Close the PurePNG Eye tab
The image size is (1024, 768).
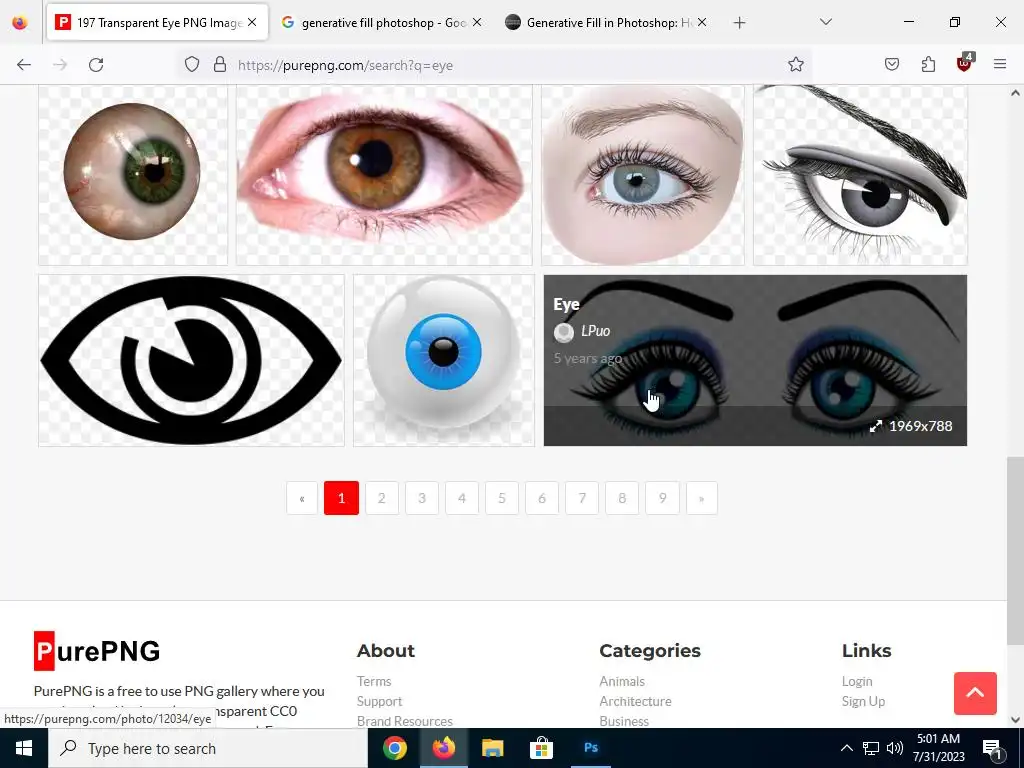[x=252, y=22]
